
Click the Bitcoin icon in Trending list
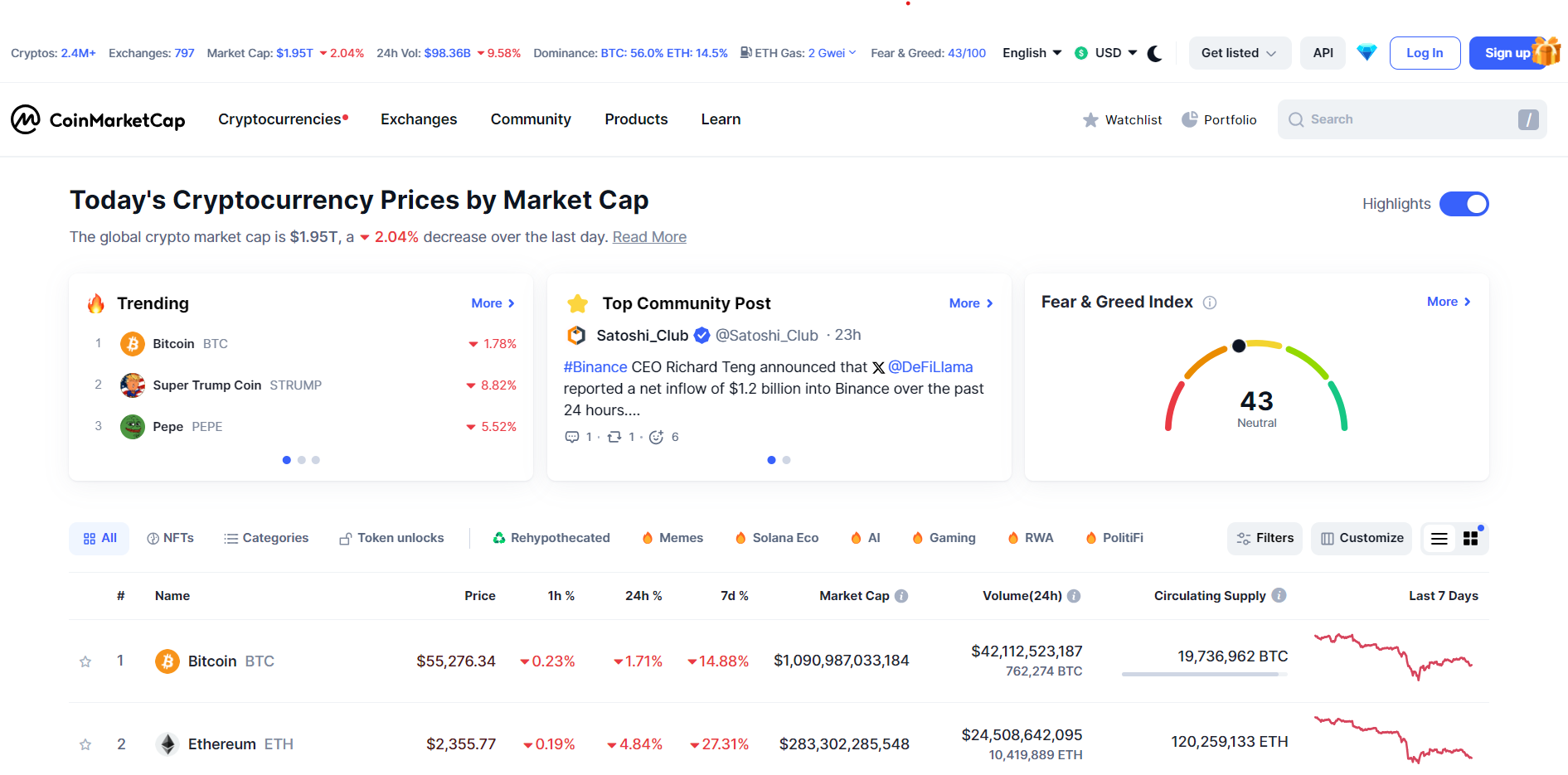(133, 343)
